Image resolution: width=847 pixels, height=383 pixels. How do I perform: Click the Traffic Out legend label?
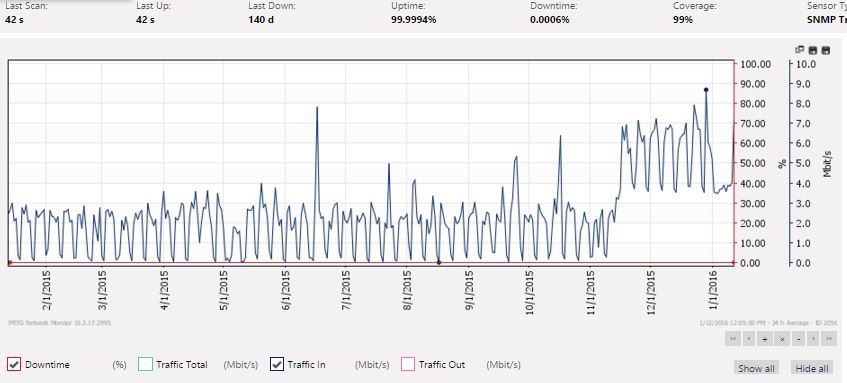pos(442,365)
